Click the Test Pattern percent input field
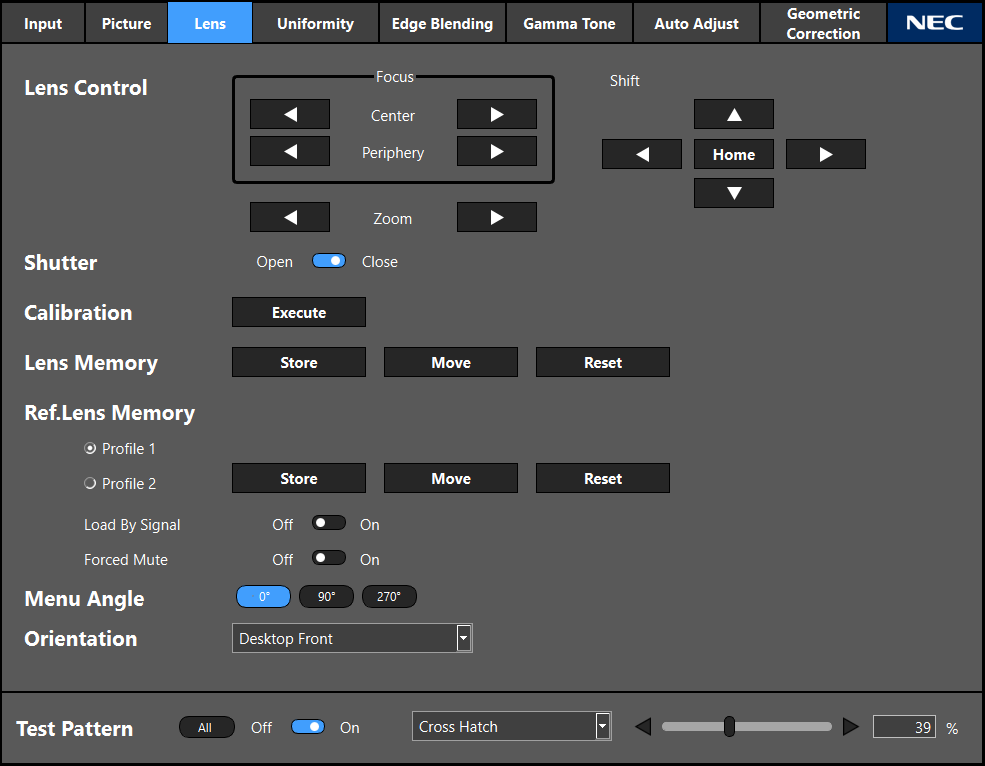Screen dimensions: 985x766 click(904, 727)
